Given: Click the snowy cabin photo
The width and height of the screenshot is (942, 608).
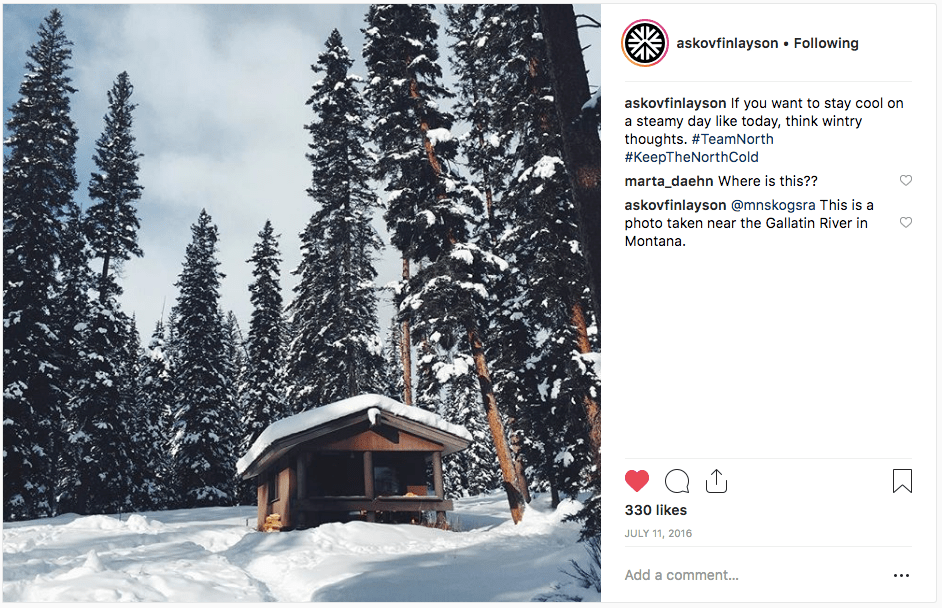Looking at the screenshot, I should pyautogui.click(x=302, y=303).
